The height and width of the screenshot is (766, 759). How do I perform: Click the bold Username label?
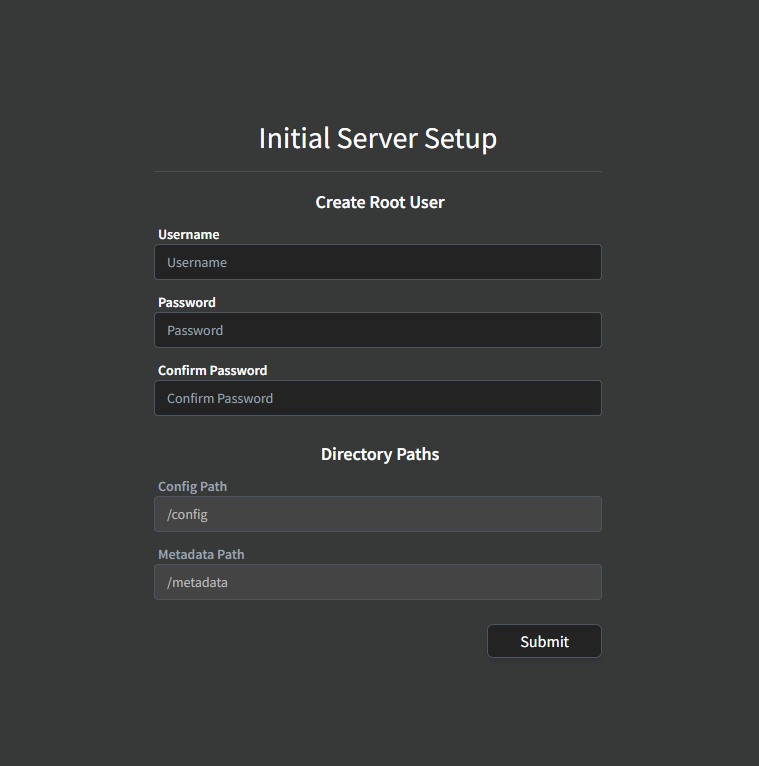click(x=188, y=235)
